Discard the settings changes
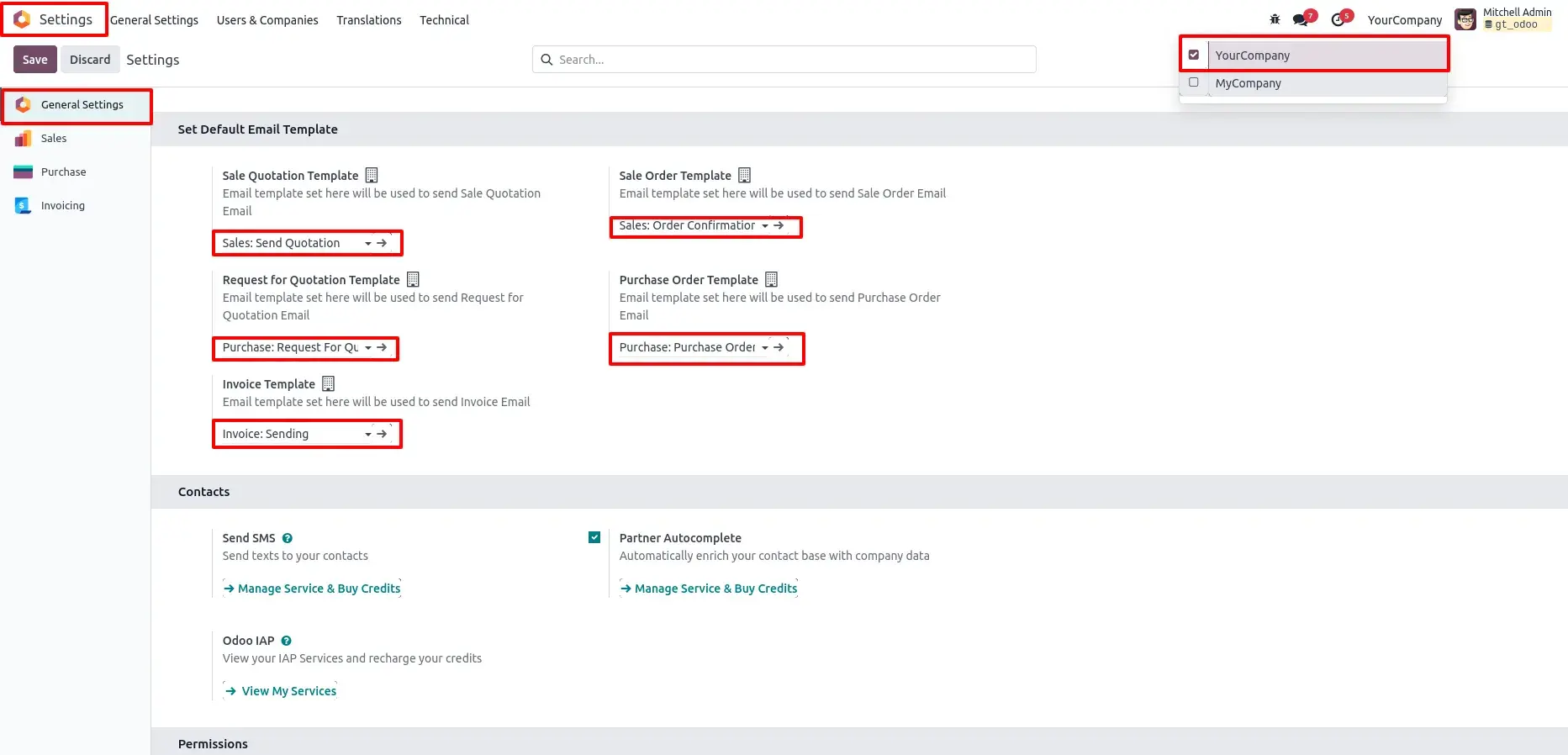The width and height of the screenshot is (1568, 755). (x=90, y=60)
